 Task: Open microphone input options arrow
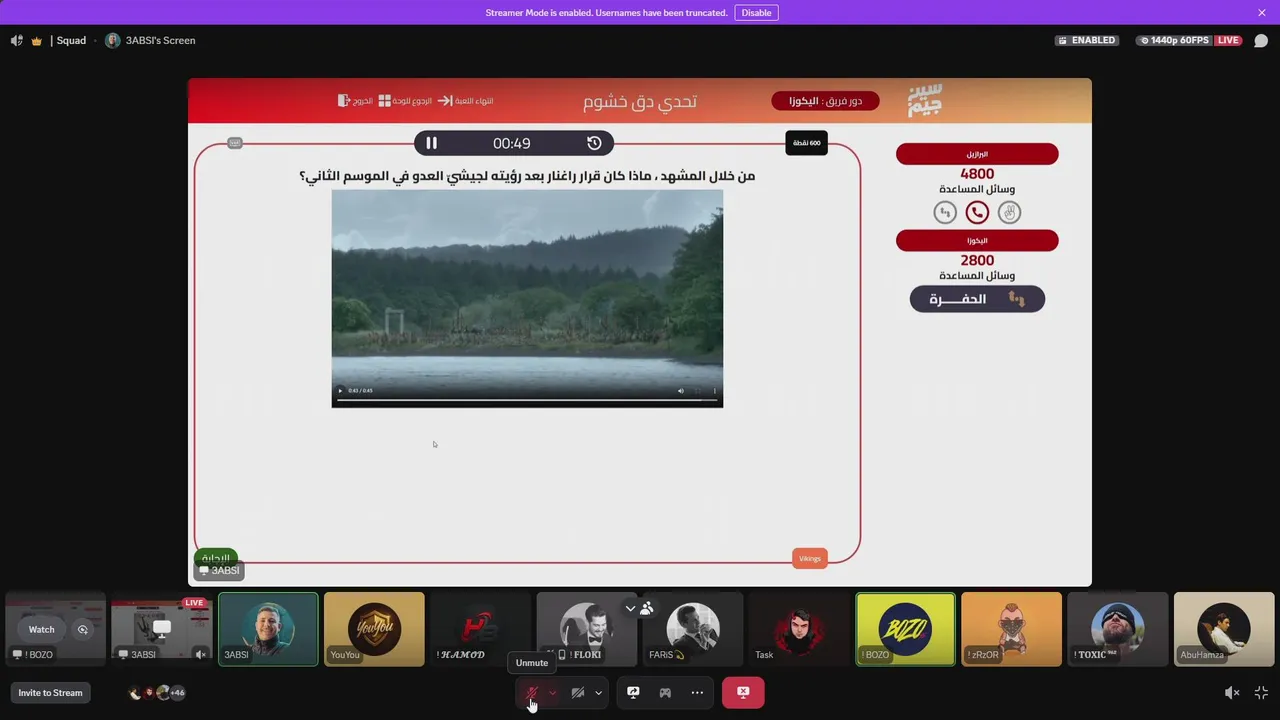pos(552,693)
